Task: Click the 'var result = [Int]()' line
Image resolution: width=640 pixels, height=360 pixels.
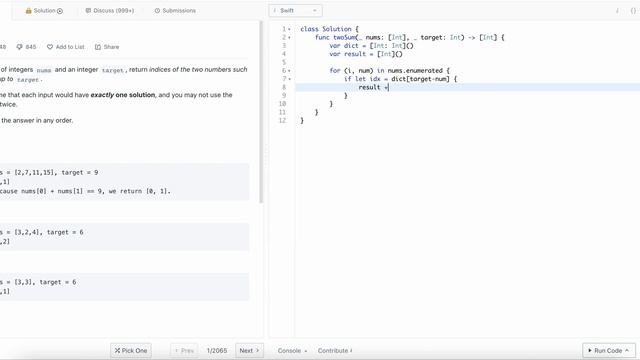Action: point(366,54)
